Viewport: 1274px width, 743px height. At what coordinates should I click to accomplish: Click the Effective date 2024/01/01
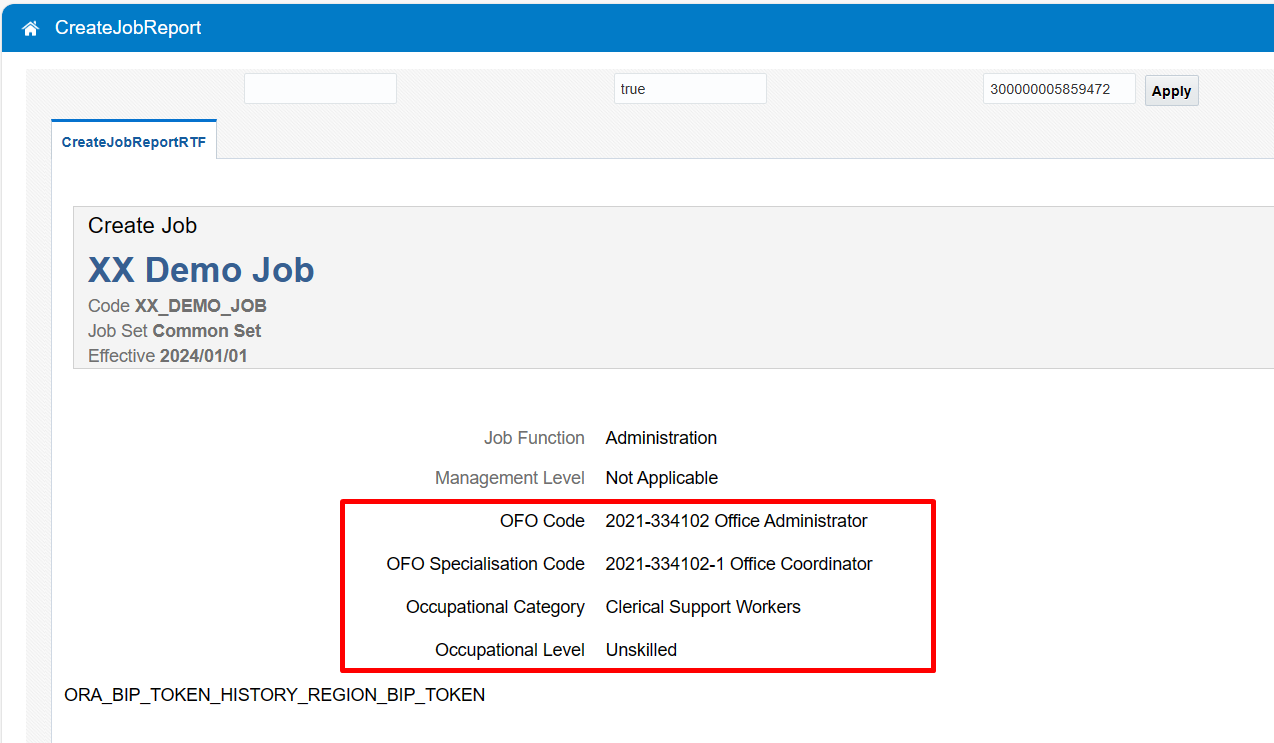pos(204,355)
